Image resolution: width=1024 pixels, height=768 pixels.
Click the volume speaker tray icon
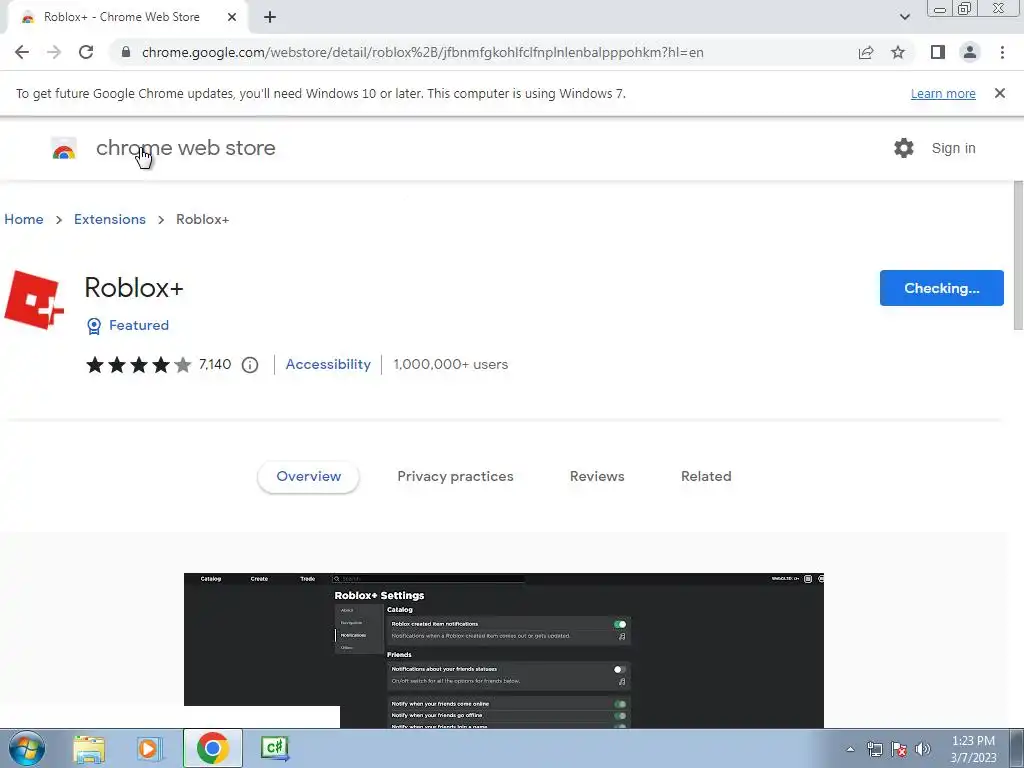click(x=923, y=749)
